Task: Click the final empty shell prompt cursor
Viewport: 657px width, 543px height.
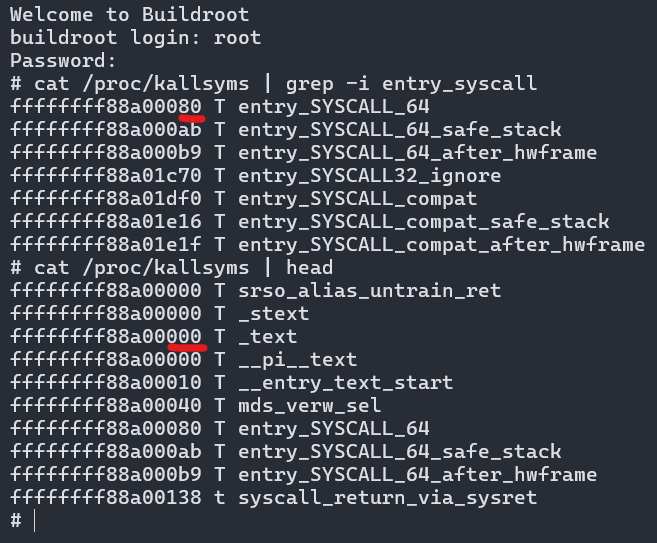Action: [35, 521]
